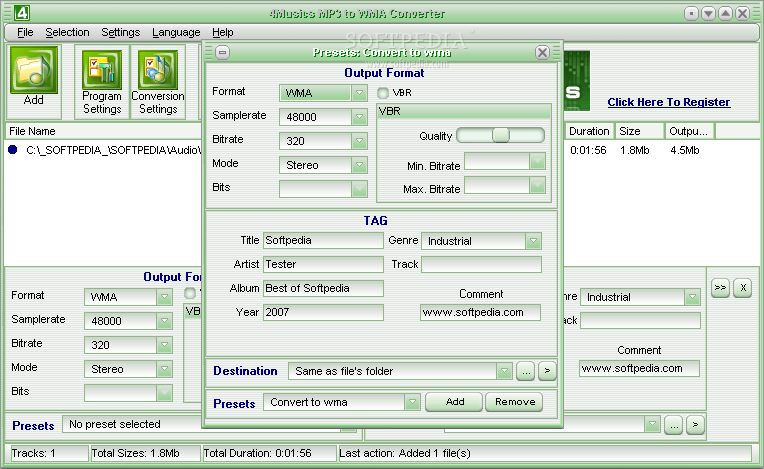Screen dimensions: 764x469
Task: Click the dialog Comment field www.softpedia.com
Action: coord(480,312)
